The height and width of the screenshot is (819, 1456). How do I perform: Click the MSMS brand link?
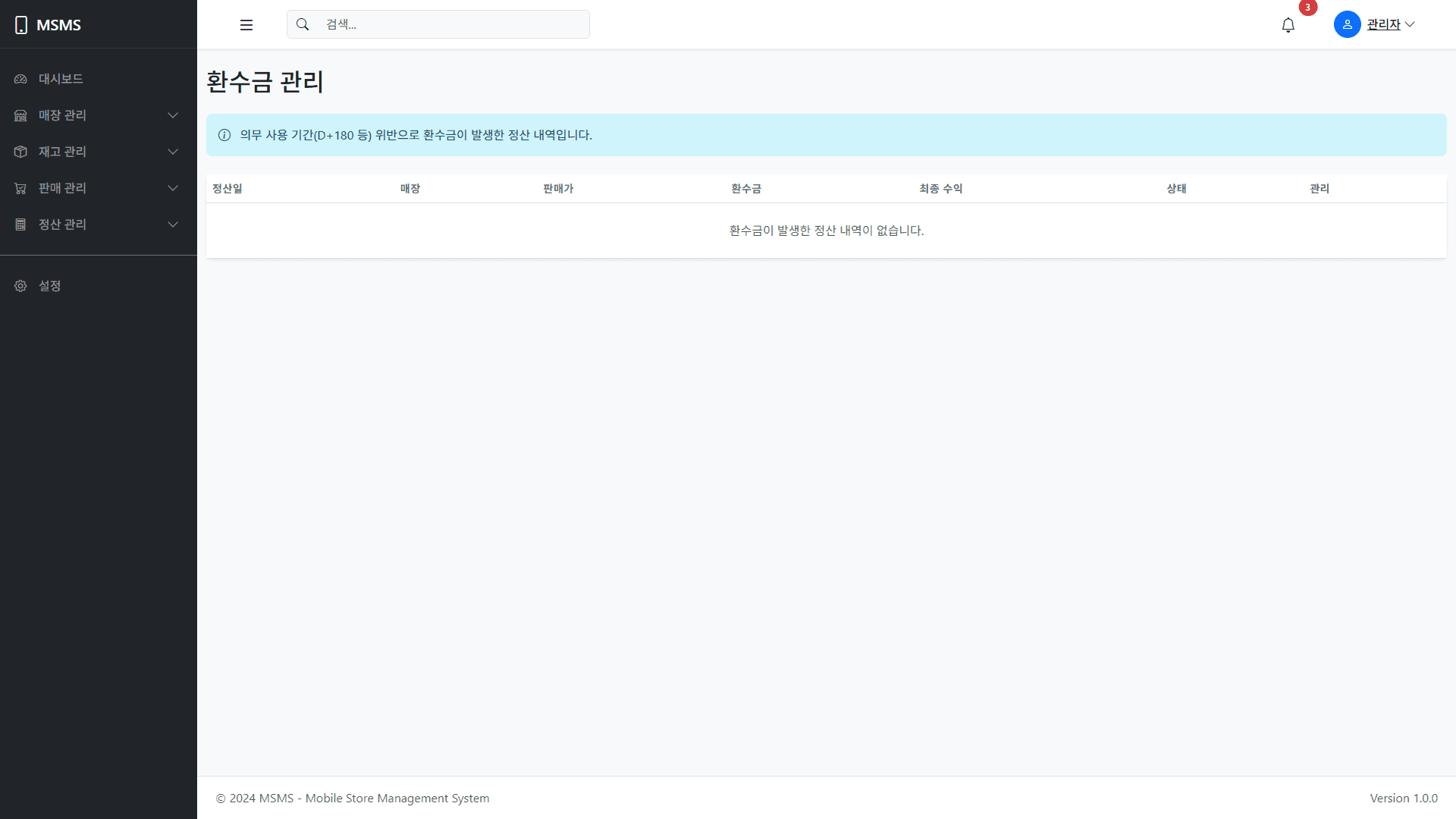(x=58, y=25)
